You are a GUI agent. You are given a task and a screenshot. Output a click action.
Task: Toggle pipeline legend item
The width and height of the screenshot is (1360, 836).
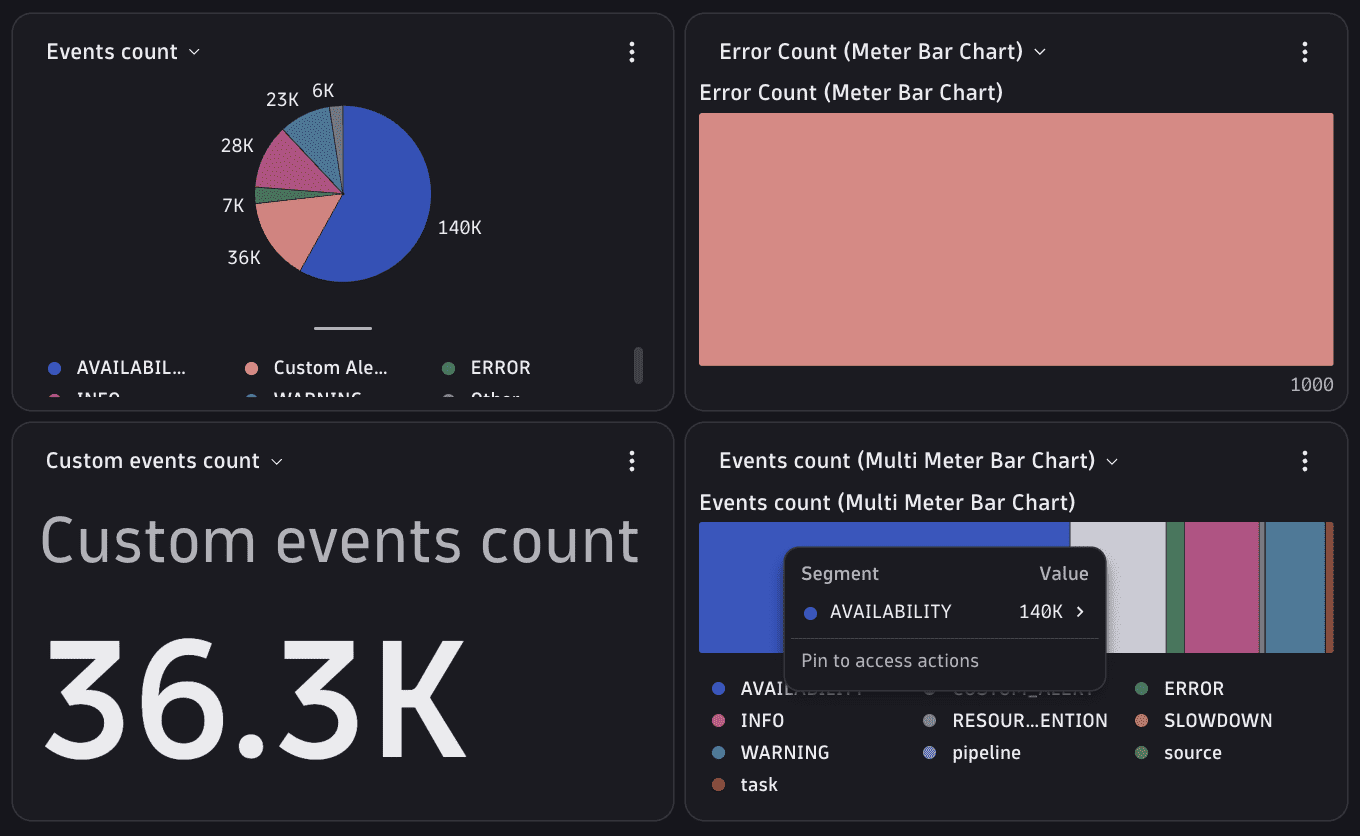click(972, 753)
